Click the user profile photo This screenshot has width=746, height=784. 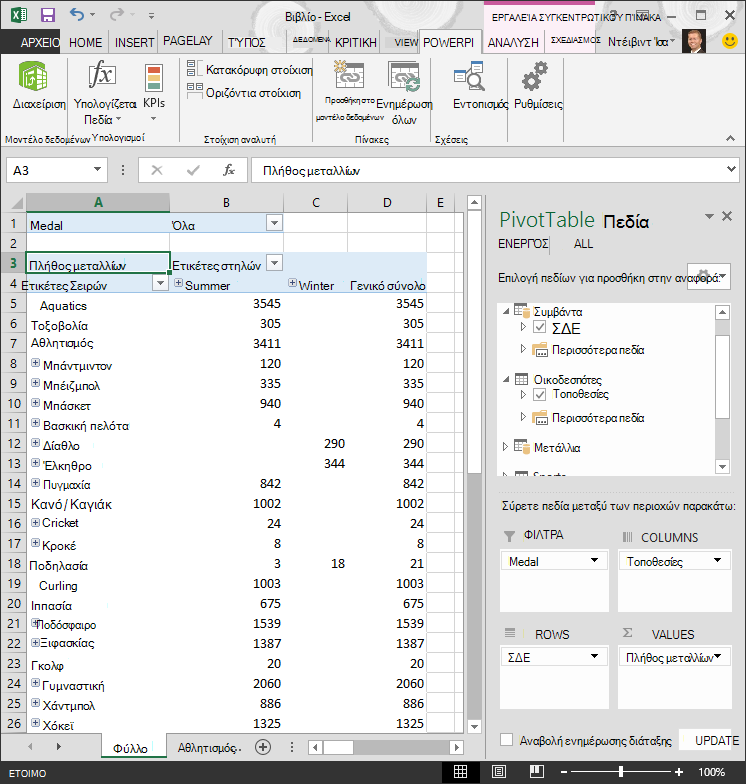pos(694,41)
